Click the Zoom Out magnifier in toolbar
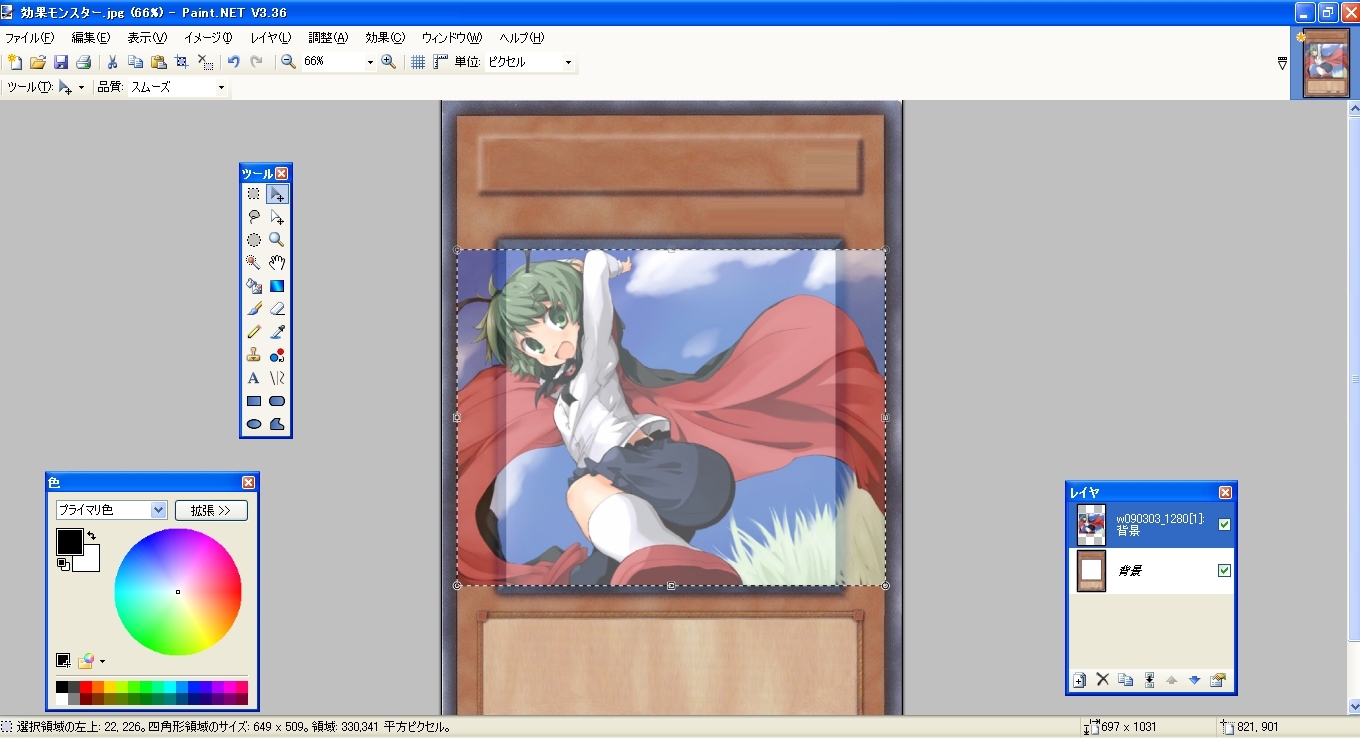 [288, 62]
